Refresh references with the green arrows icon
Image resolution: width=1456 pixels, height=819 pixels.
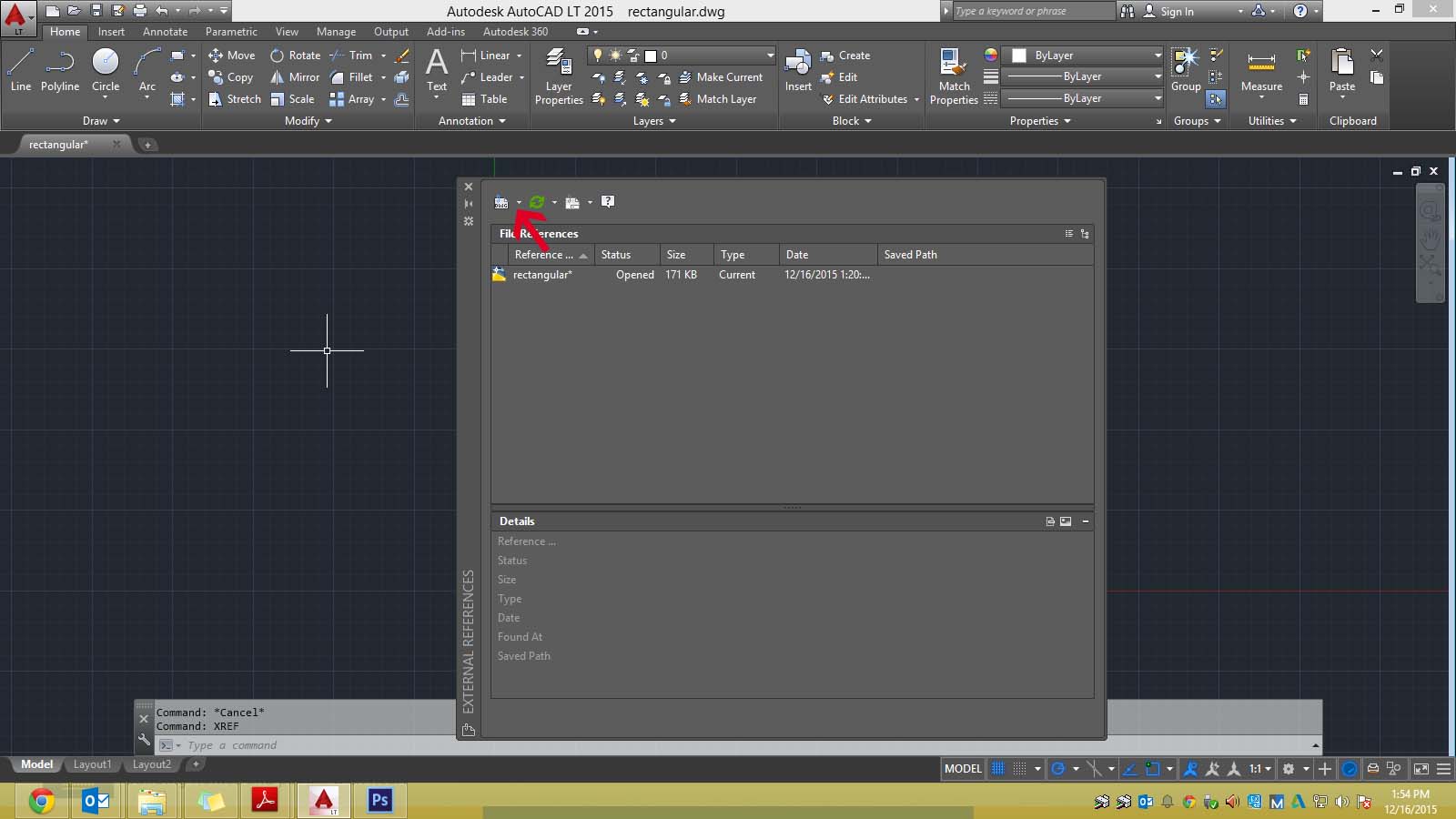pyautogui.click(x=537, y=202)
